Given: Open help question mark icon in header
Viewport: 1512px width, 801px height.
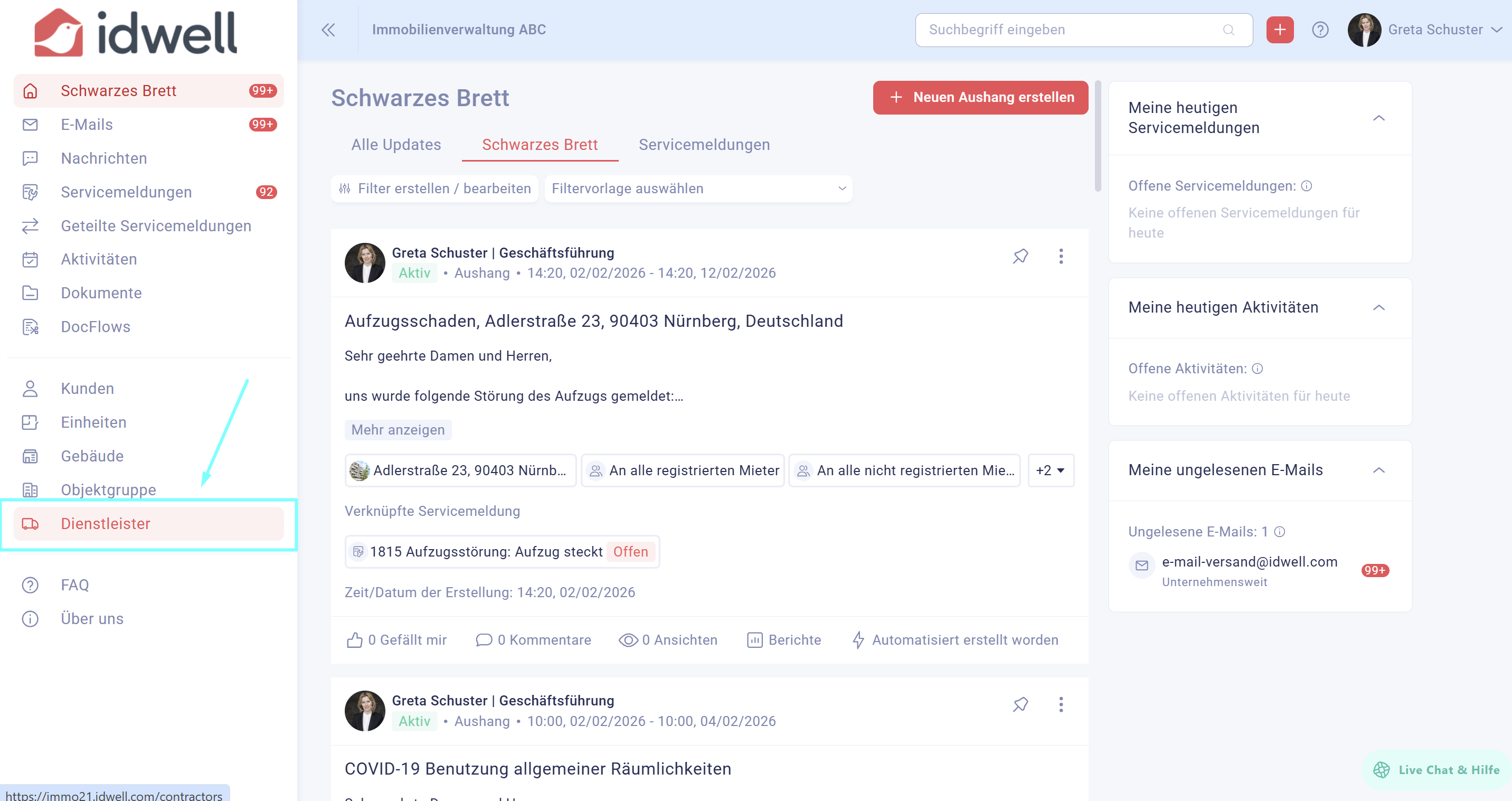Looking at the screenshot, I should tap(1320, 30).
